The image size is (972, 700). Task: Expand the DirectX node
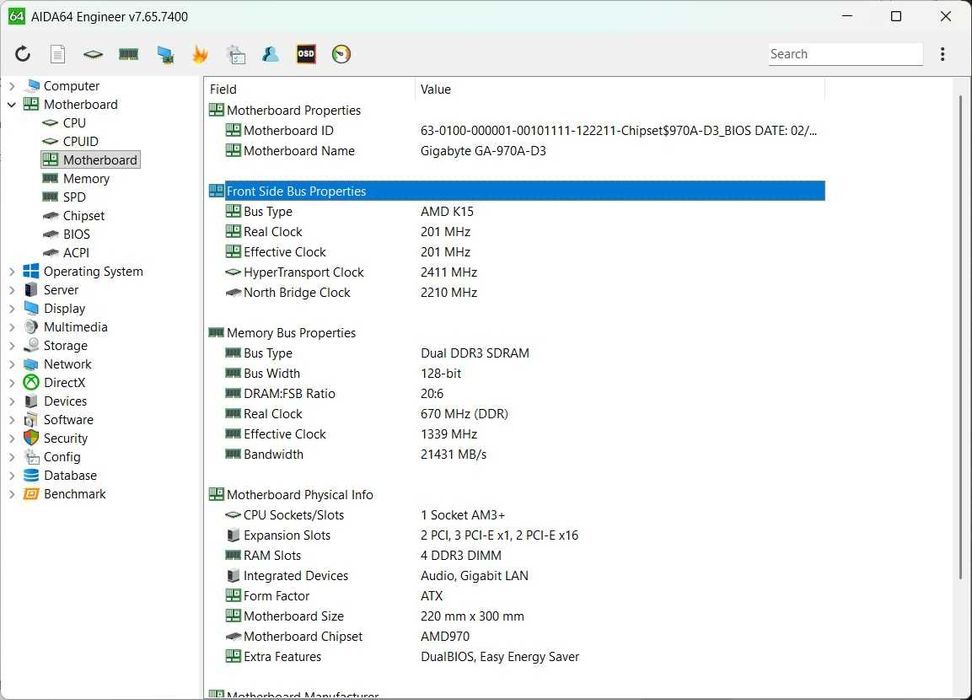coord(12,383)
